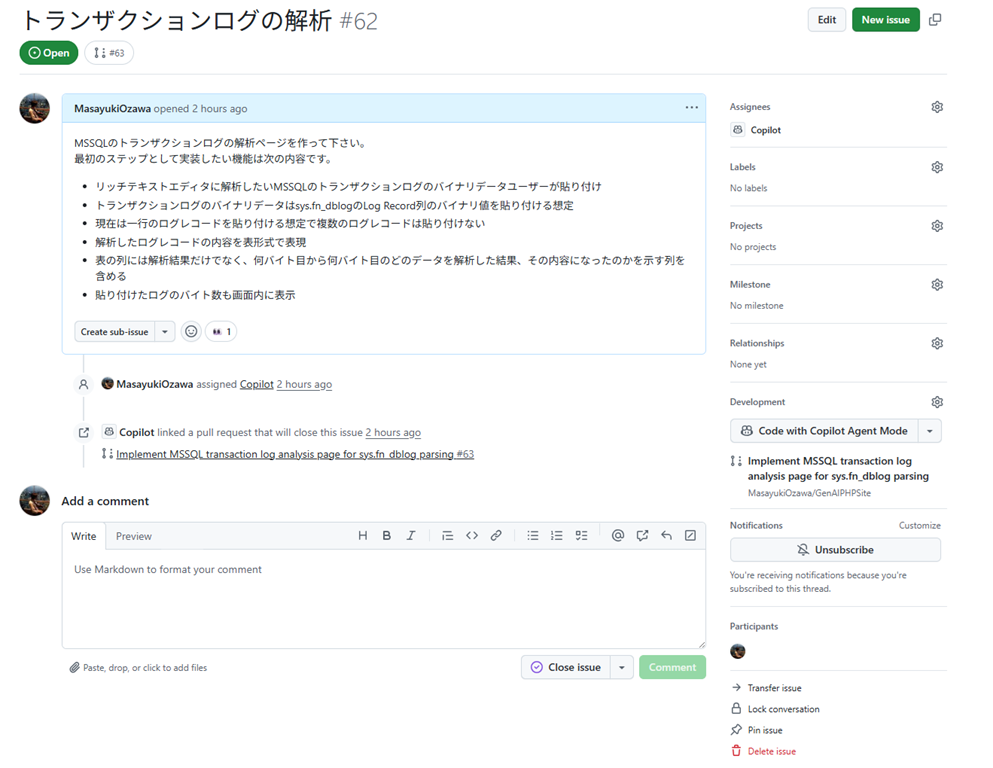Insert a quote block in the comment
This screenshot has height=768, width=993.
tap(447, 536)
